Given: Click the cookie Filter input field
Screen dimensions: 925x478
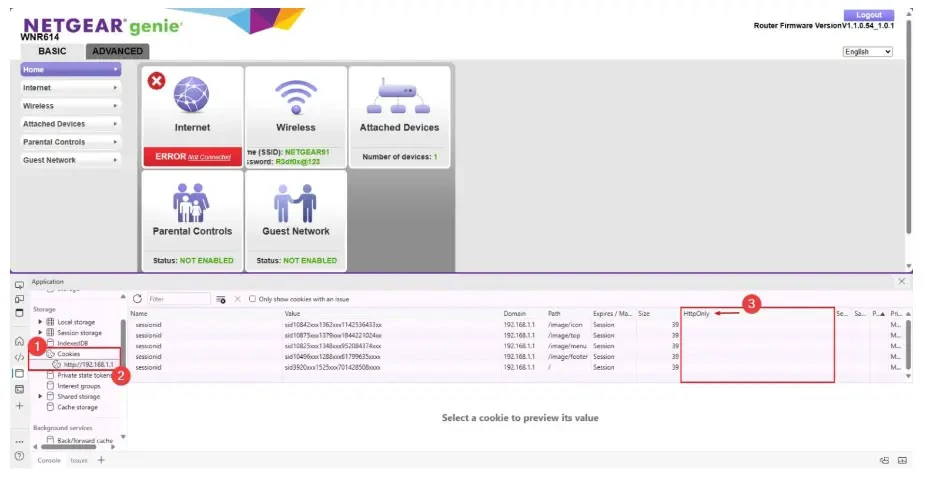Looking at the screenshot, I should coord(176,299).
